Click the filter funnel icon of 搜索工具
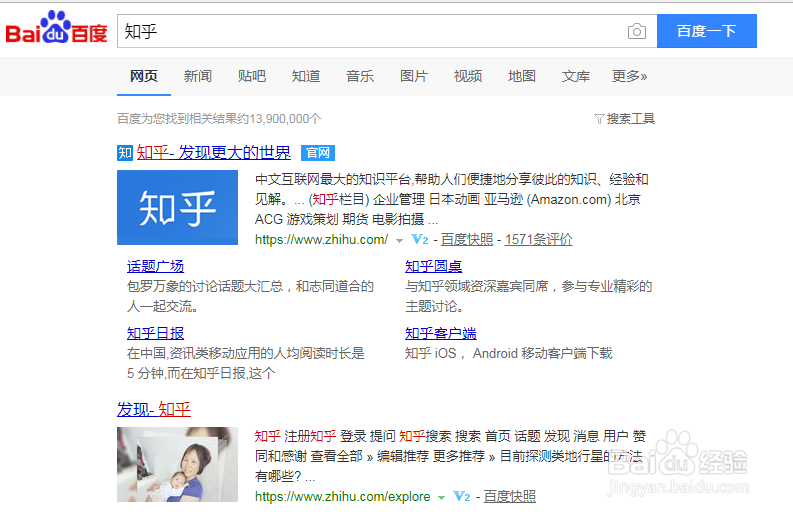Image resolution: width=793 pixels, height=515 pixels. (599, 119)
